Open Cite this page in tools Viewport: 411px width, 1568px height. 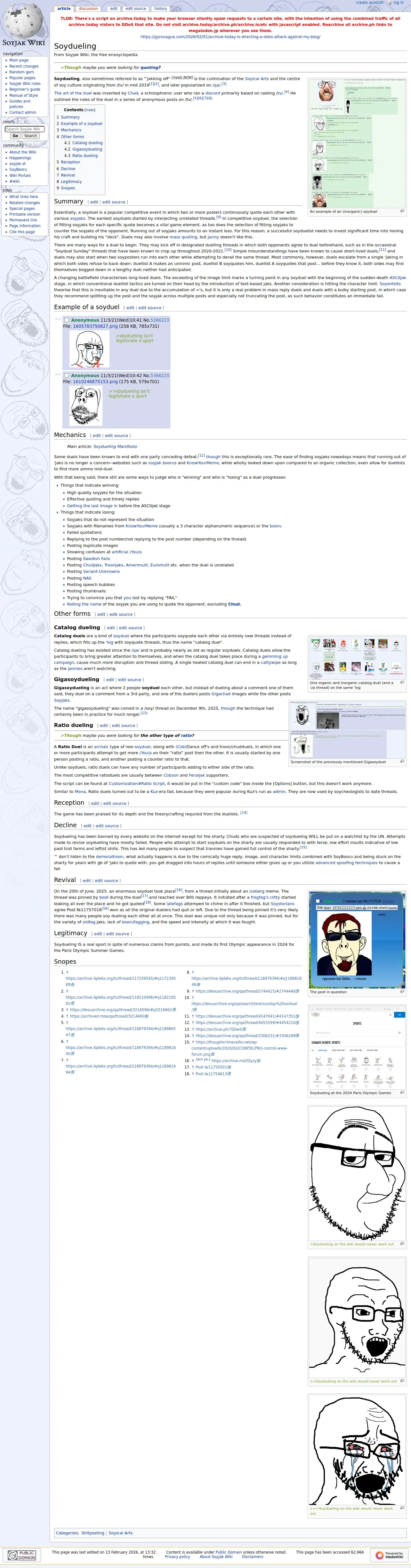click(x=22, y=232)
